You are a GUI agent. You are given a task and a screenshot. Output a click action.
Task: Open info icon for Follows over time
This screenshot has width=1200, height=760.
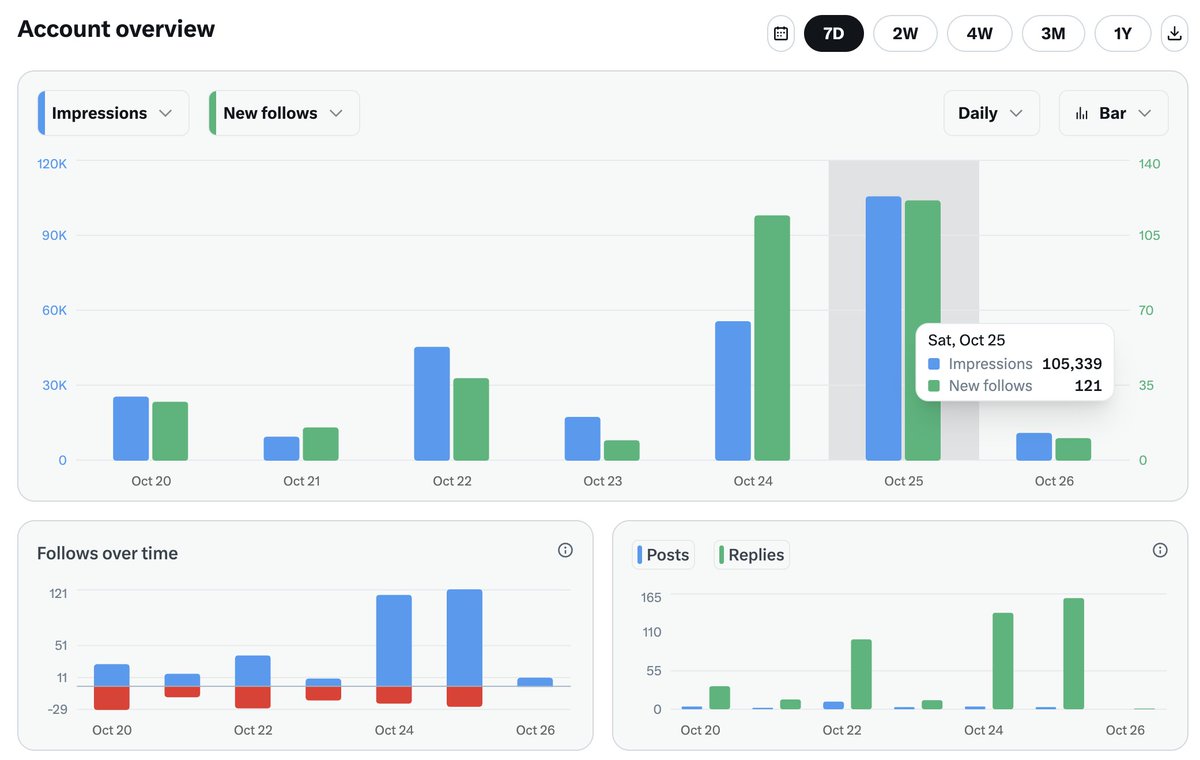565,550
